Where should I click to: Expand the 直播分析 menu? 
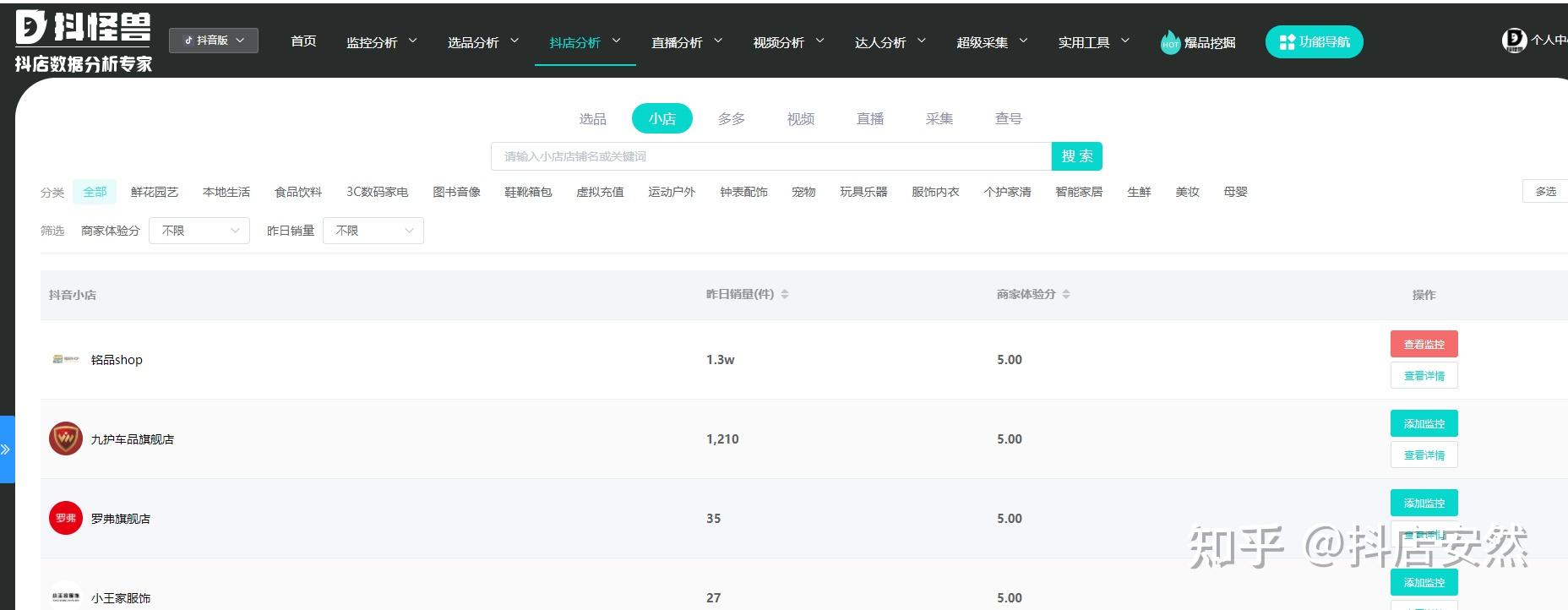(687, 42)
